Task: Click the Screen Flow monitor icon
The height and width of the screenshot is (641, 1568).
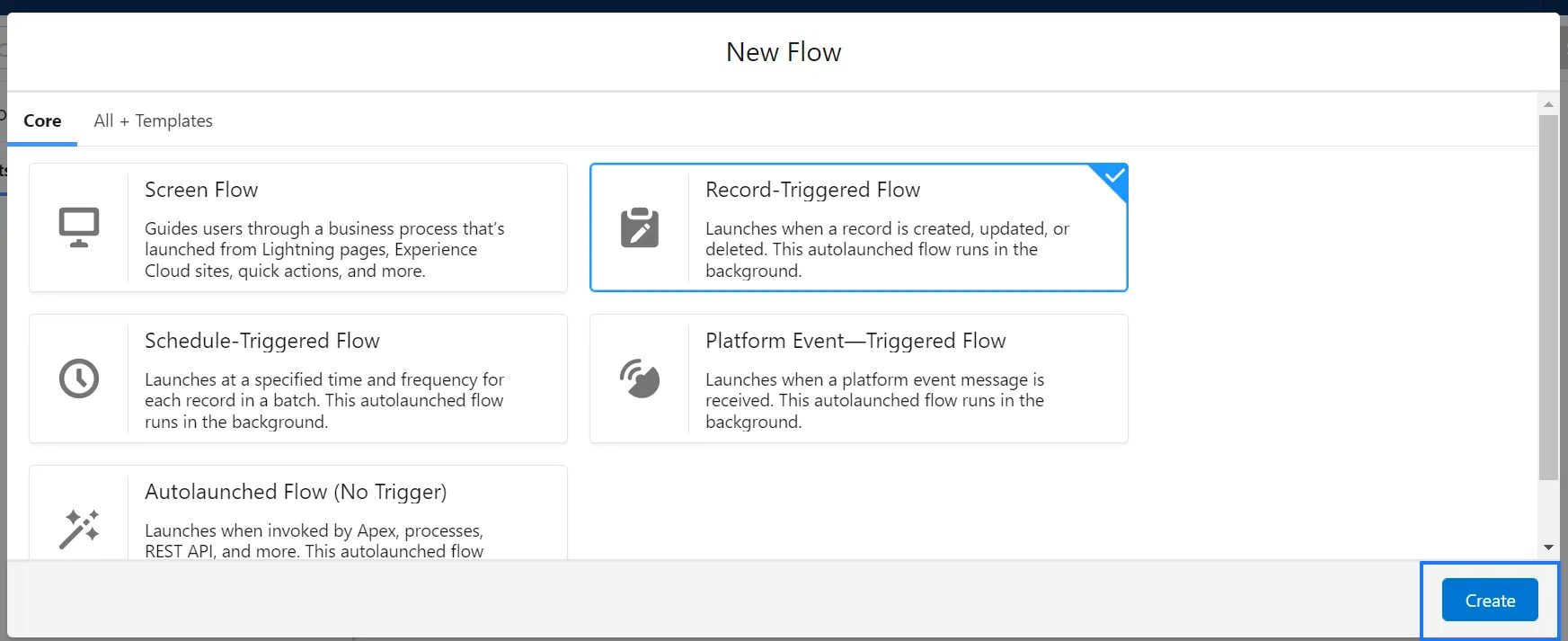Action: [x=79, y=227]
